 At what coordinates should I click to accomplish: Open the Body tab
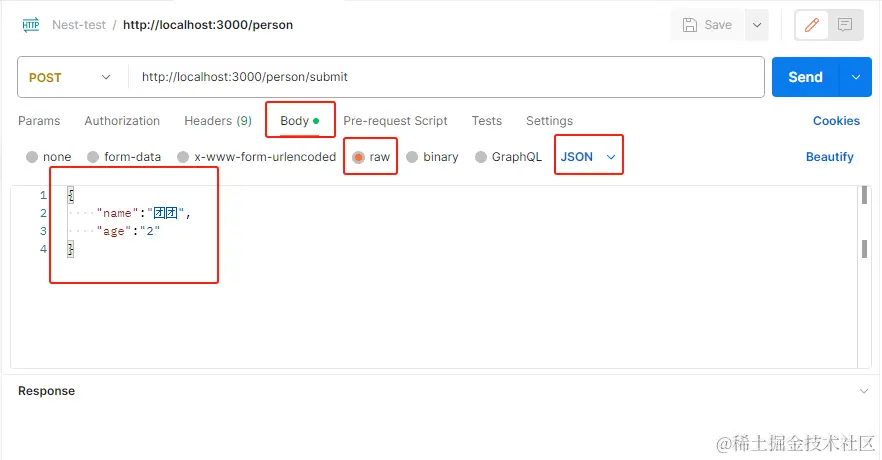300,121
